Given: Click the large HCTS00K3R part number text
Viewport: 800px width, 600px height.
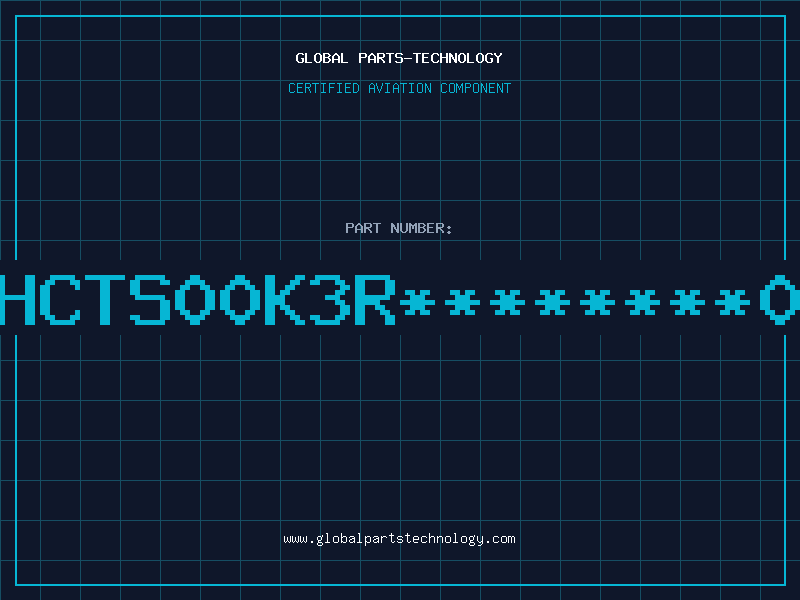Looking at the screenshot, I should pos(400,300).
